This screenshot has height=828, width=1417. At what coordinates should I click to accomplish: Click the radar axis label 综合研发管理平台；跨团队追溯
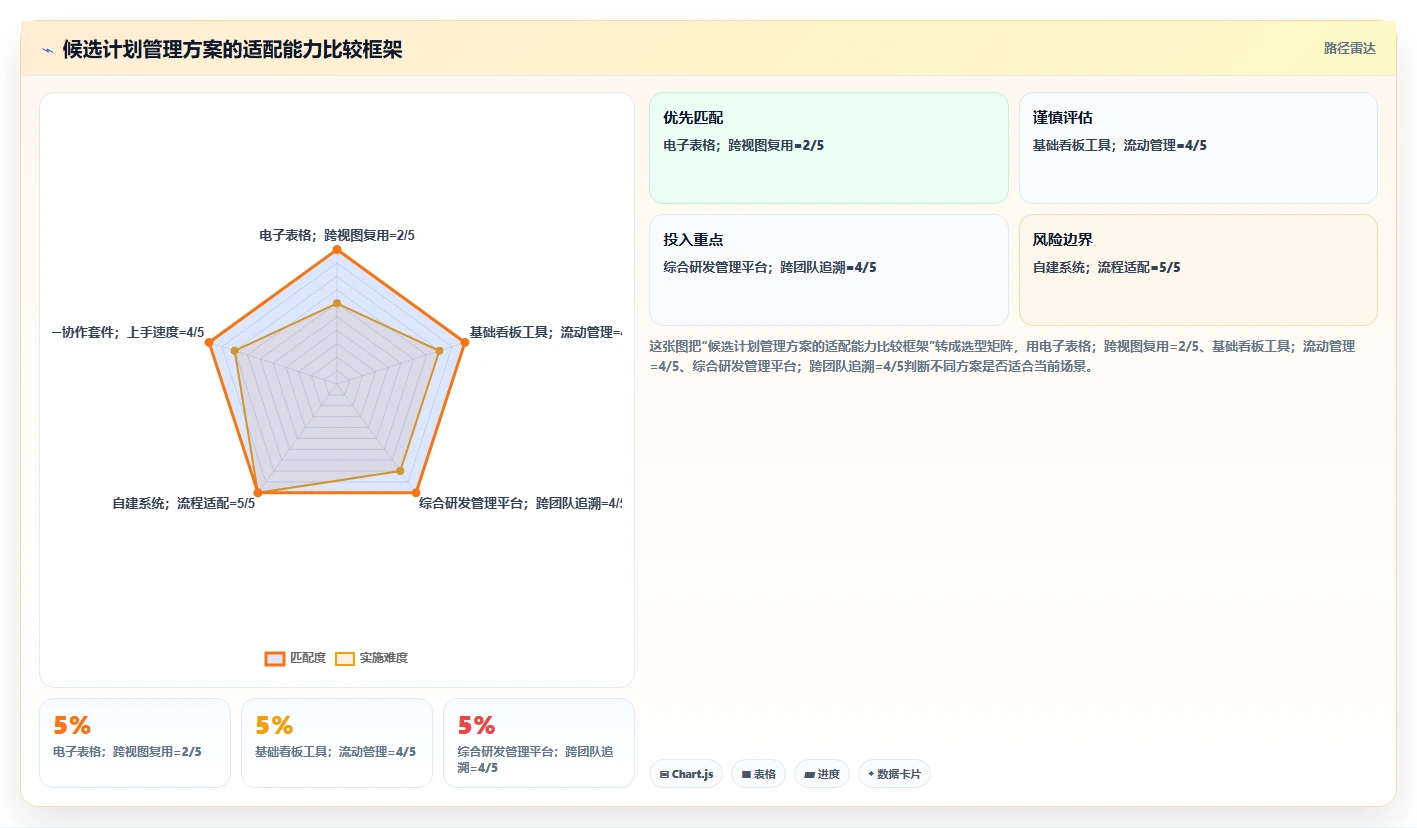[x=520, y=503]
